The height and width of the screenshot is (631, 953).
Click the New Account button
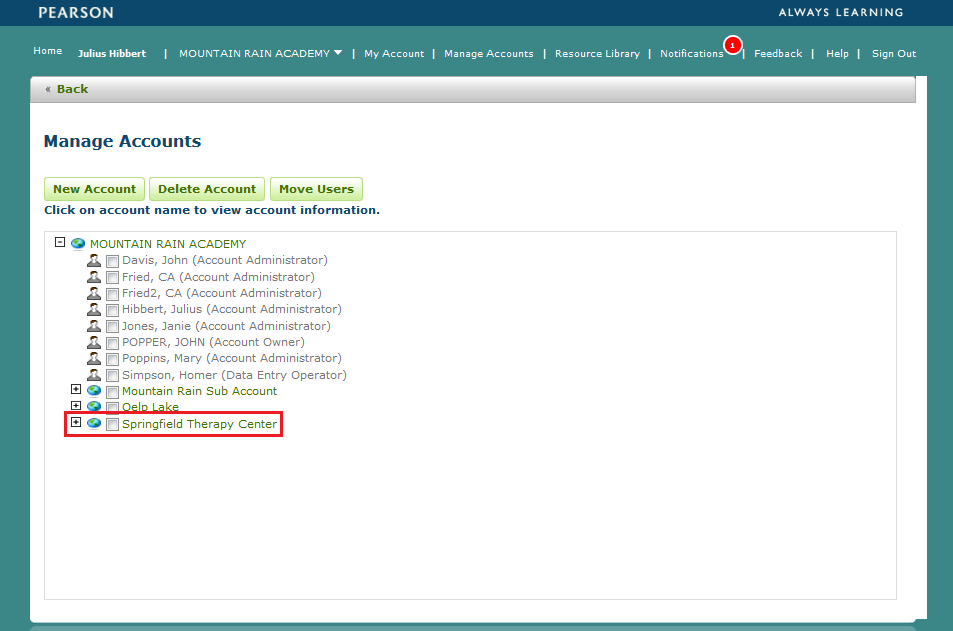pyautogui.click(x=94, y=189)
